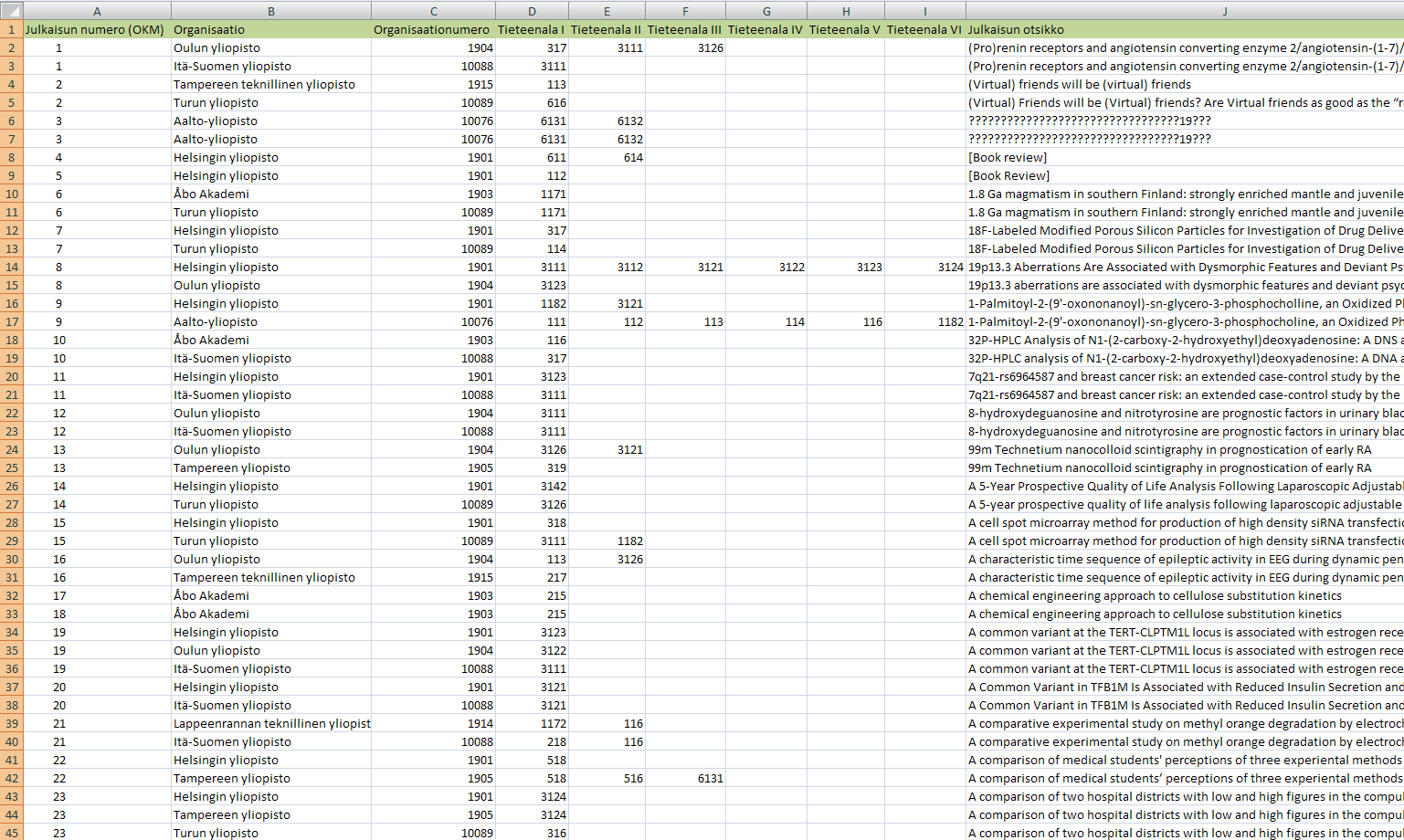Click the 'Tieteenala V' header cell
The image size is (1404, 840).
coord(846,29)
